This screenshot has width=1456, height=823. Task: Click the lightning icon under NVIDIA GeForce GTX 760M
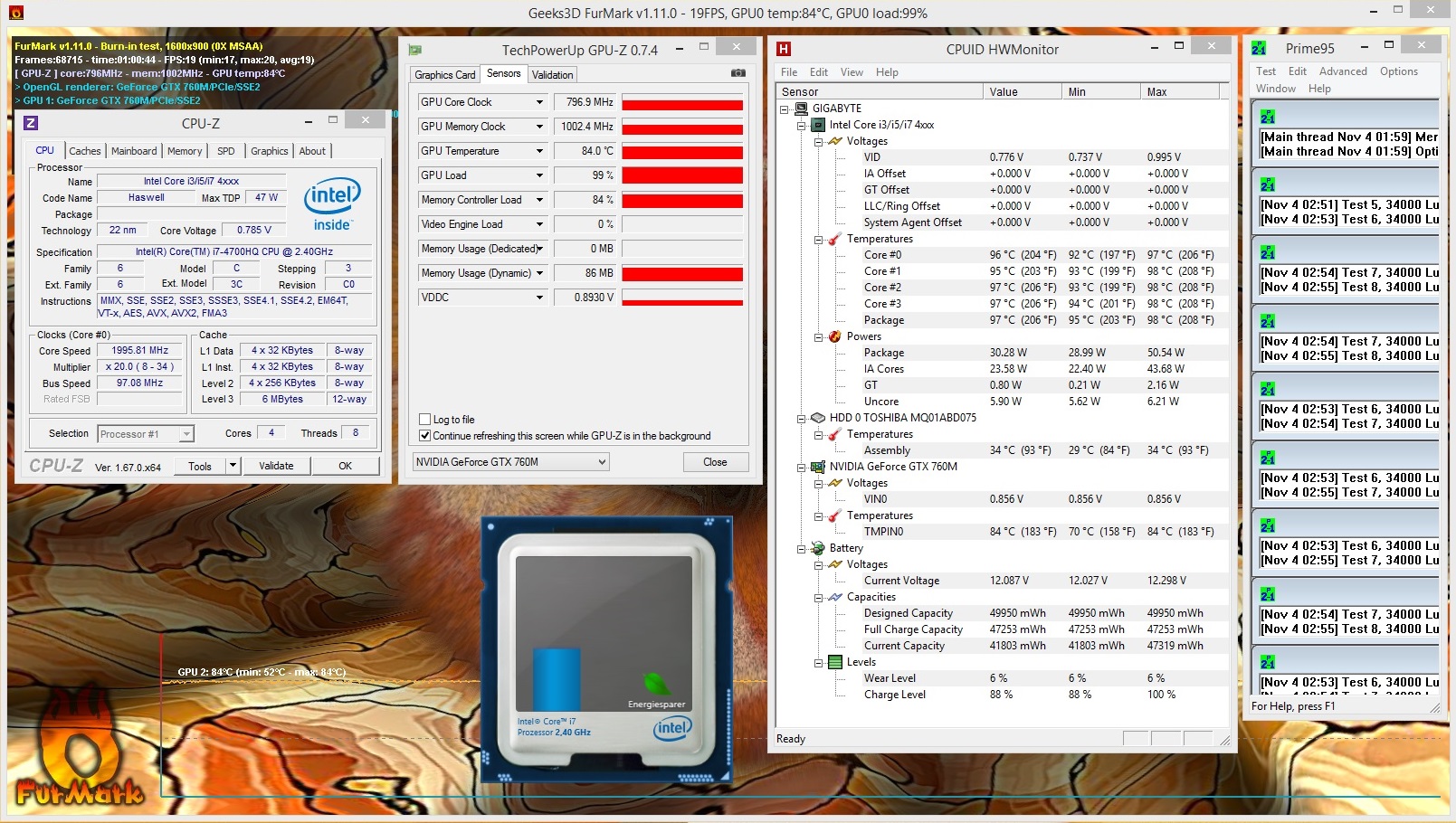pos(835,483)
